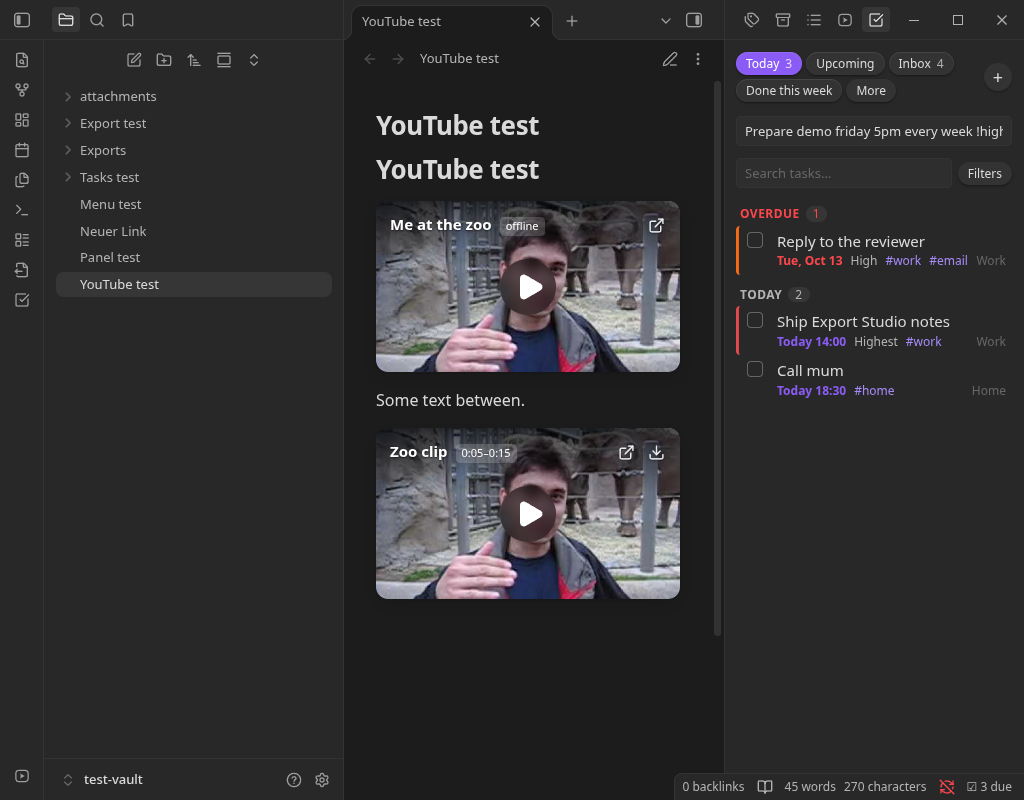Open the tab list dropdown chevron
The width and height of the screenshot is (1024, 800).
click(665, 21)
